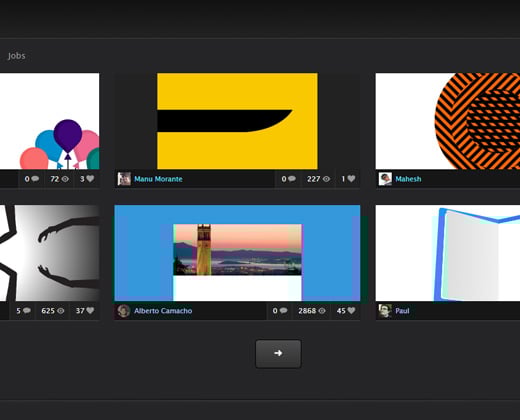
Task: Open the yellow and black knife artwork
Action: tap(237, 121)
